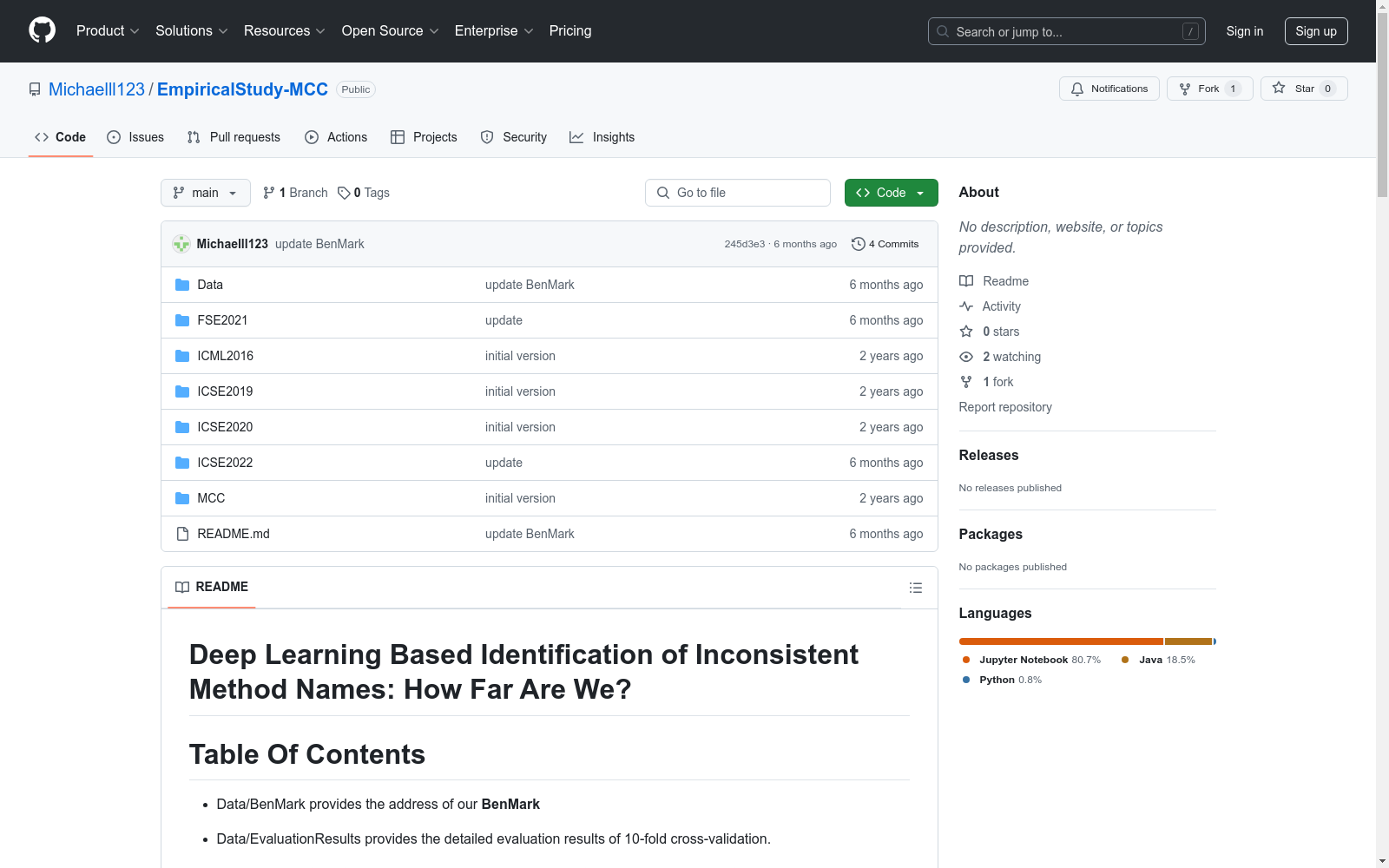Click the book icon next to Readme
Viewport: 1389px width, 868px height.
(x=966, y=281)
